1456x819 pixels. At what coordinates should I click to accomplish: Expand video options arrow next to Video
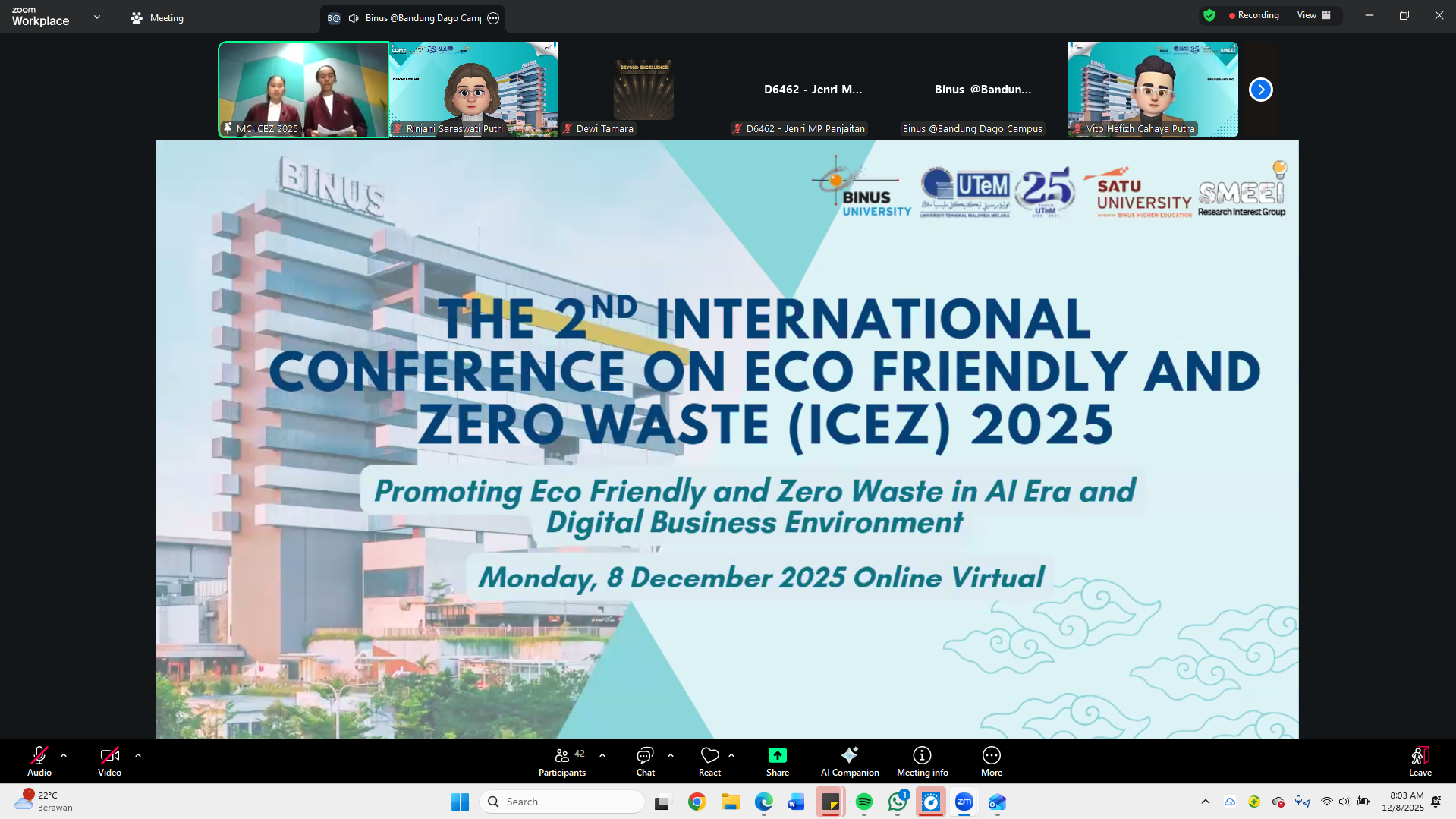click(138, 755)
